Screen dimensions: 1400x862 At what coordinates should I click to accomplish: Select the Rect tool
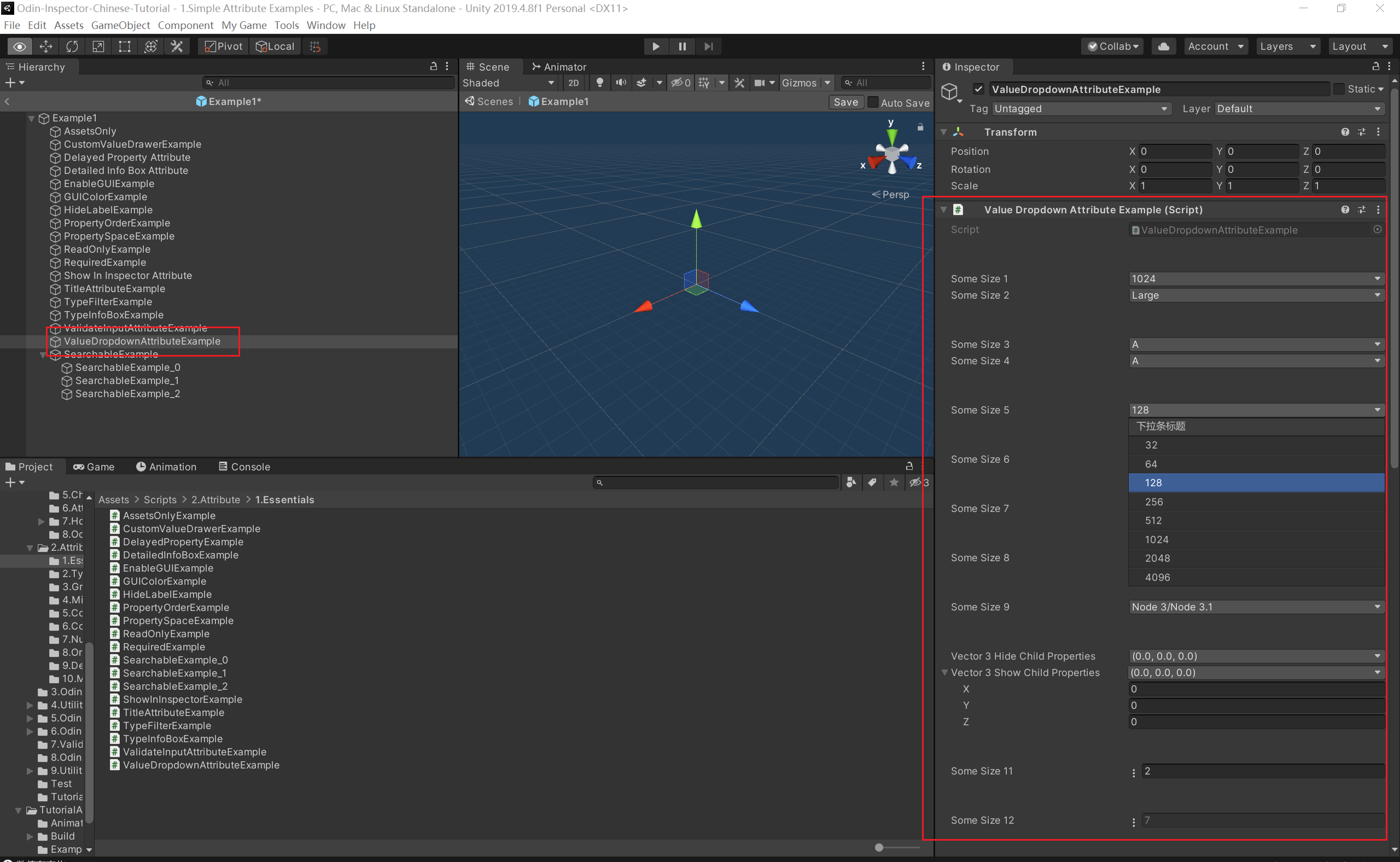pos(124,46)
